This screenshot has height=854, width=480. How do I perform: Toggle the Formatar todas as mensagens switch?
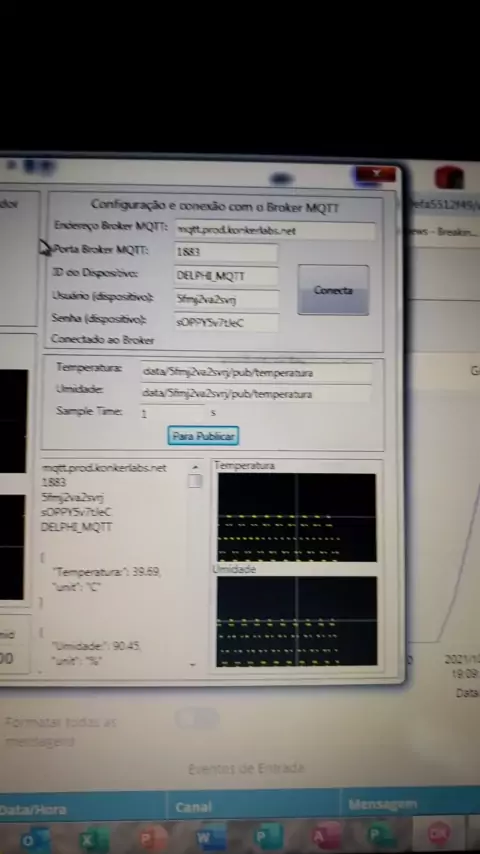tap(197, 718)
